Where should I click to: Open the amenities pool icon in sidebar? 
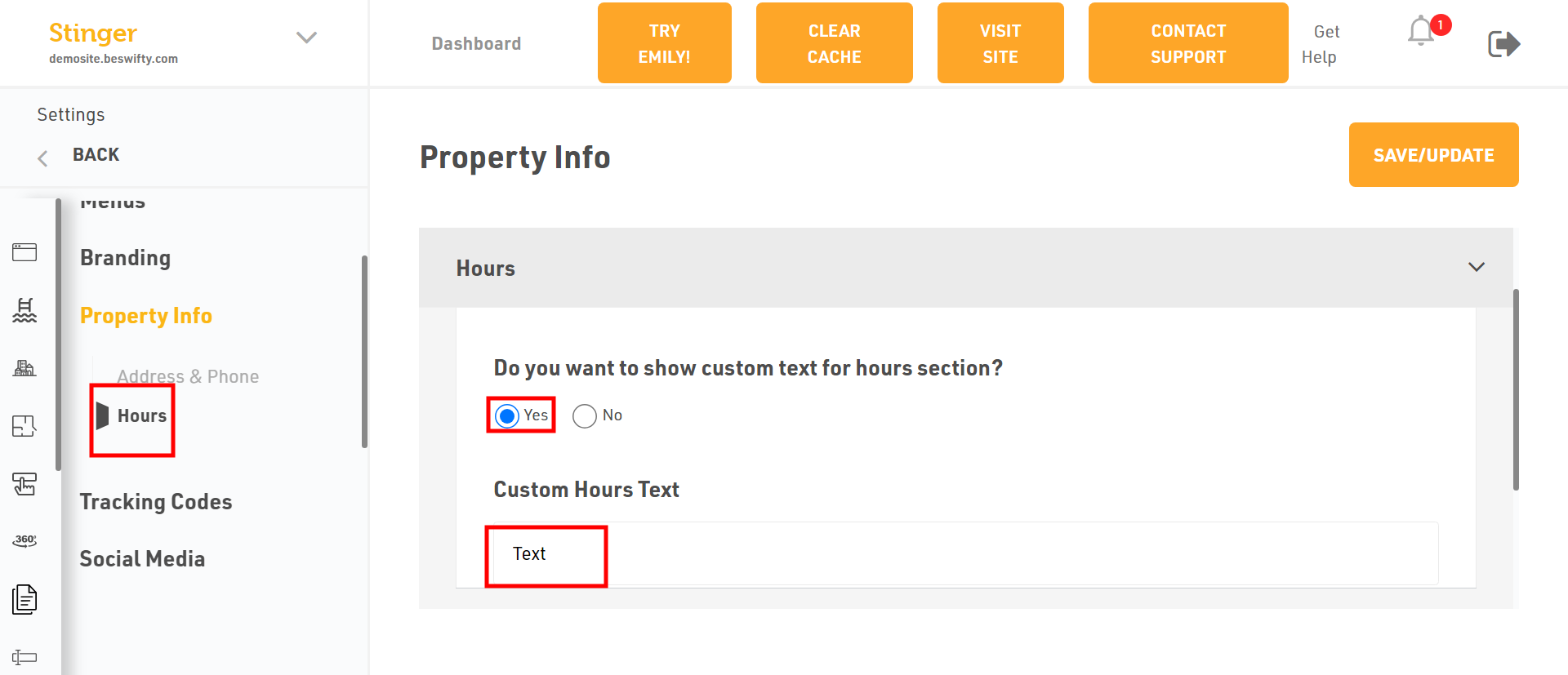tap(24, 310)
